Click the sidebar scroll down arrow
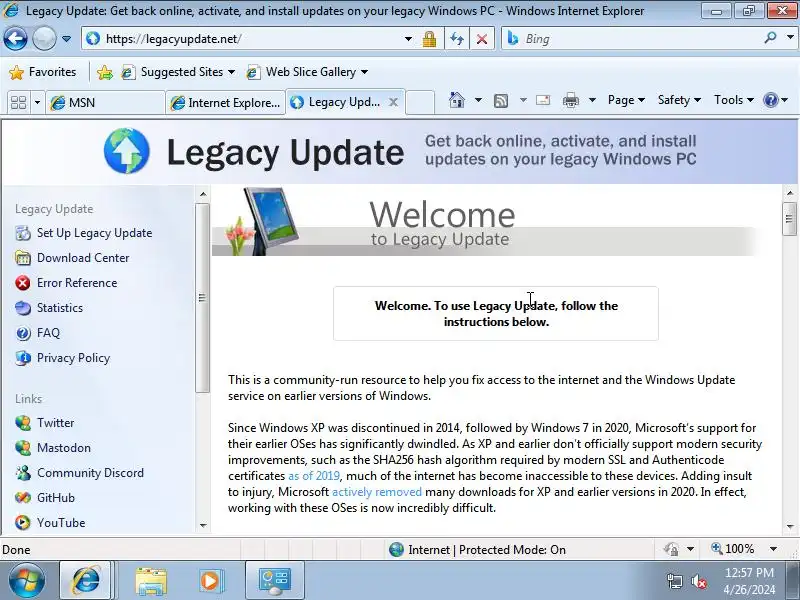The height and width of the screenshot is (600, 800). click(203, 526)
